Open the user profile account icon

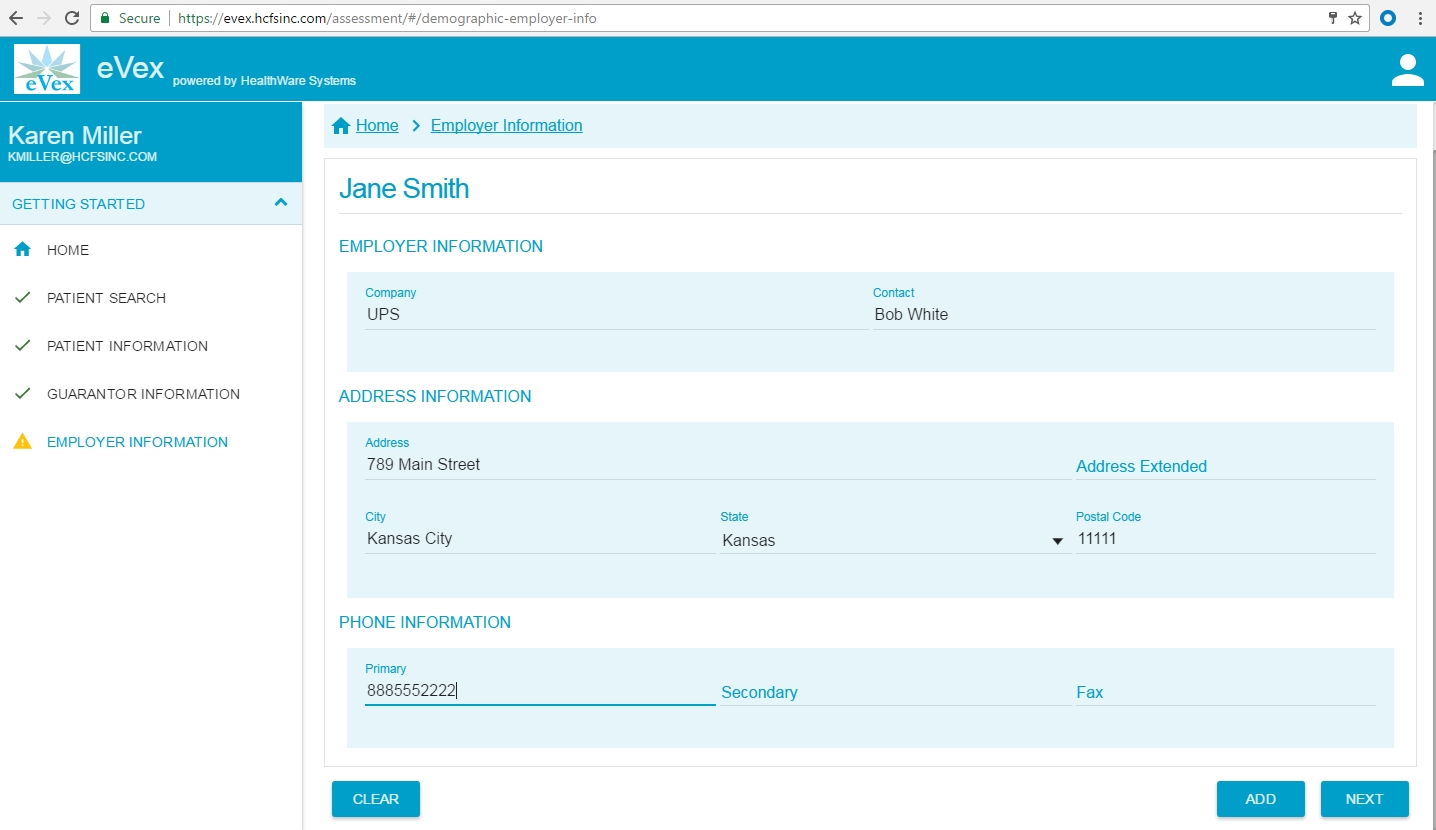(x=1407, y=70)
